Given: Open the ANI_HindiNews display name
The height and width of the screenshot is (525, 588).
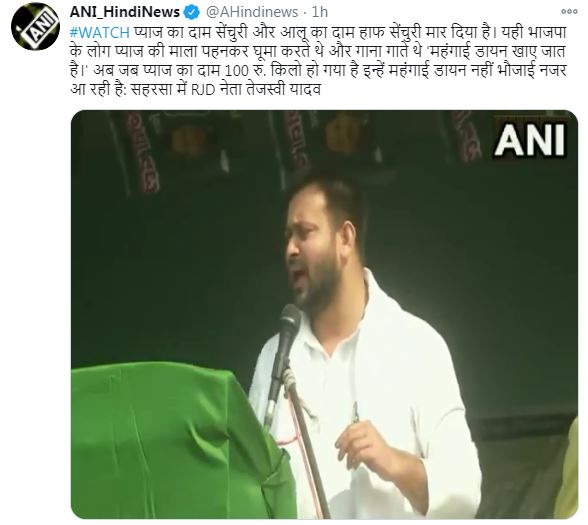Looking at the screenshot, I should [x=125, y=12].
